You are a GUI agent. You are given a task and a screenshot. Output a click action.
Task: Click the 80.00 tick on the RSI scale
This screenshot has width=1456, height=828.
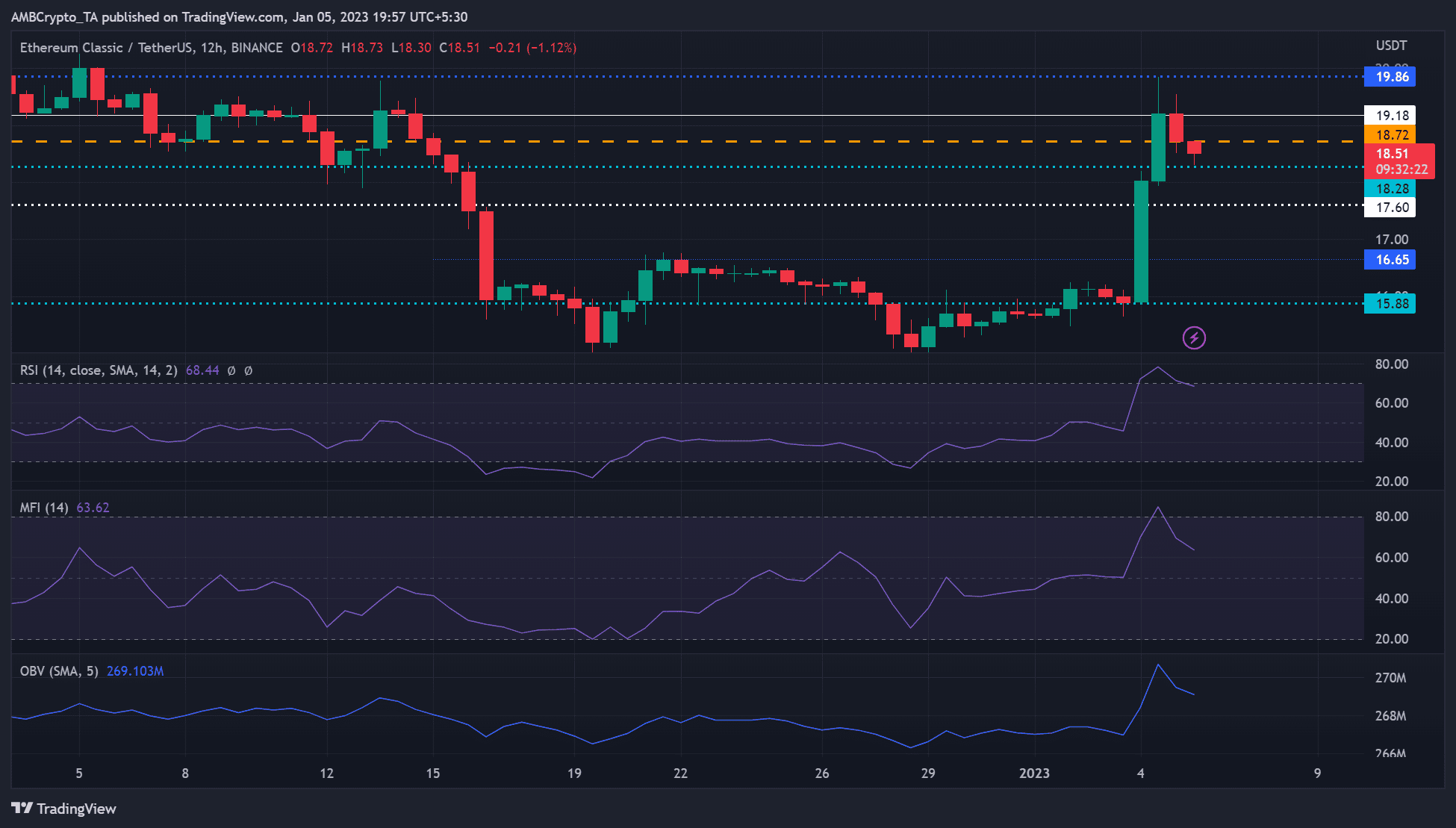click(1392, 364)
